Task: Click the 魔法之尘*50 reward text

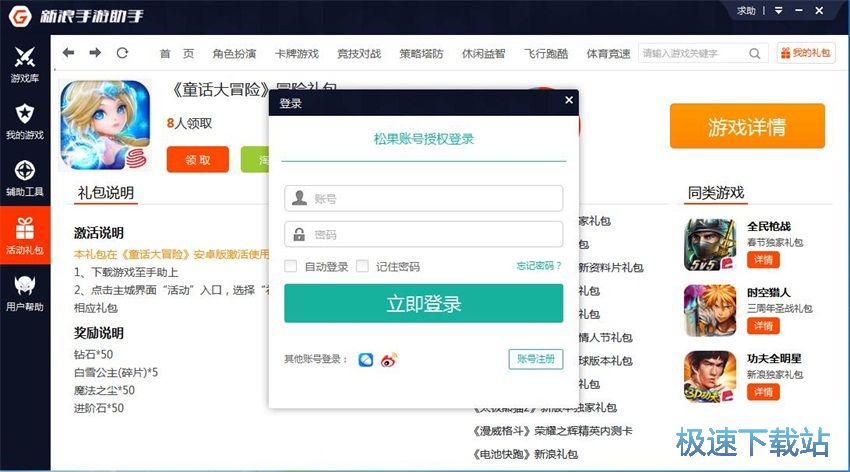Action: (x=104, y=390)
